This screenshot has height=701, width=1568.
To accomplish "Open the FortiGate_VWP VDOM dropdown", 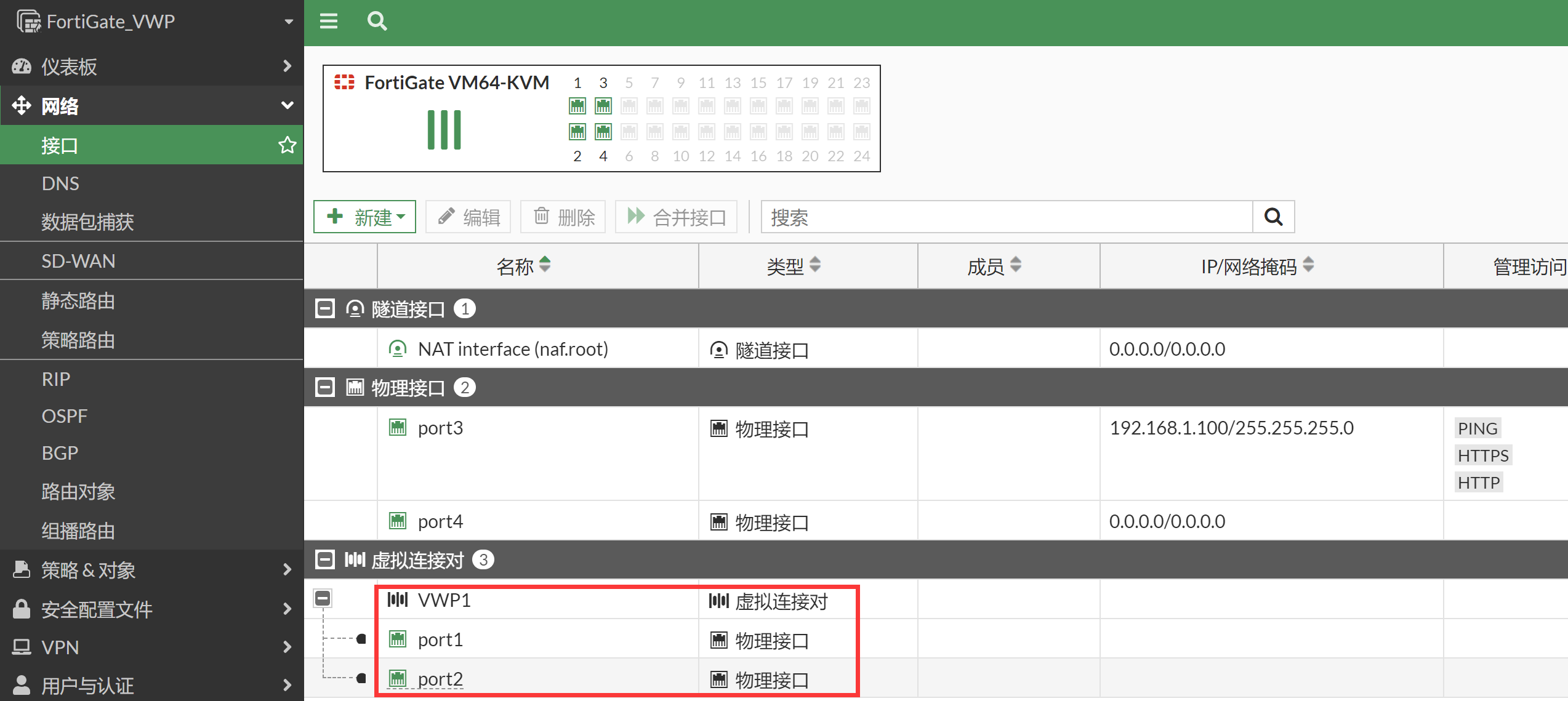I will (x=288, y=22).
